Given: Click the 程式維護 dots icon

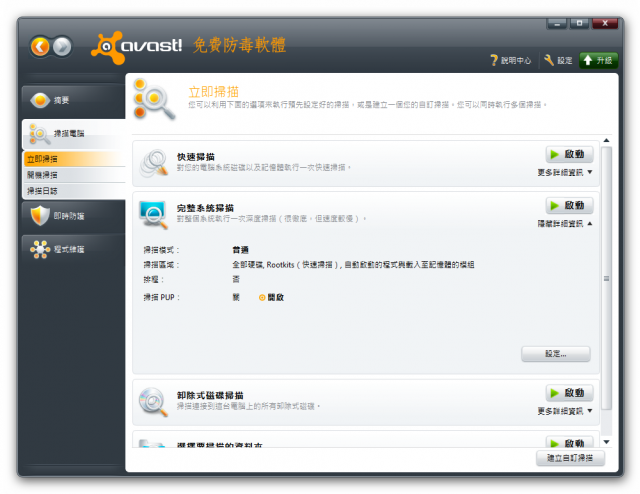Looking at the screenshot, I should tap(40, 249).
